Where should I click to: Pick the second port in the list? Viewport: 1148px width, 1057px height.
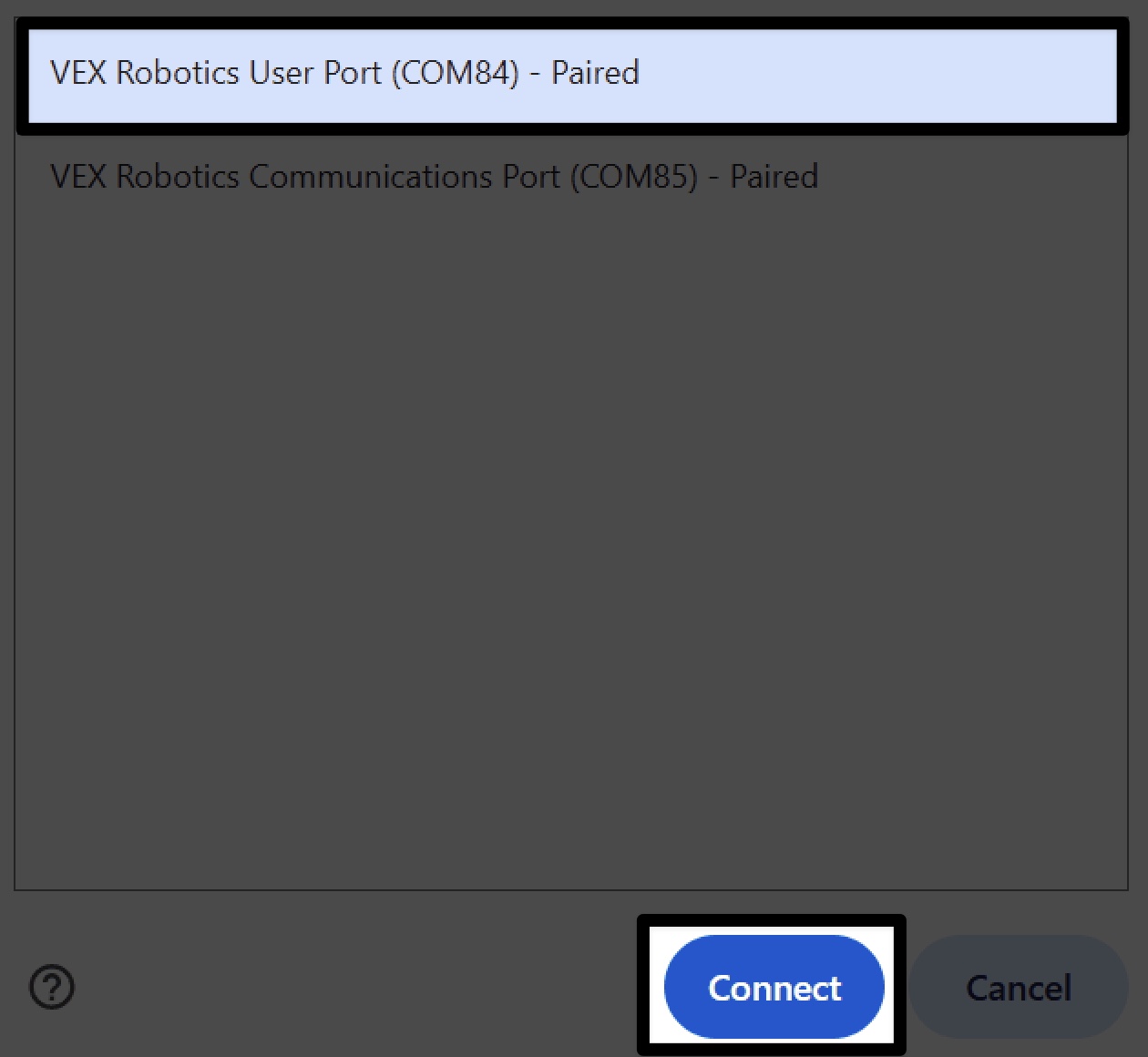pos(434,176)
